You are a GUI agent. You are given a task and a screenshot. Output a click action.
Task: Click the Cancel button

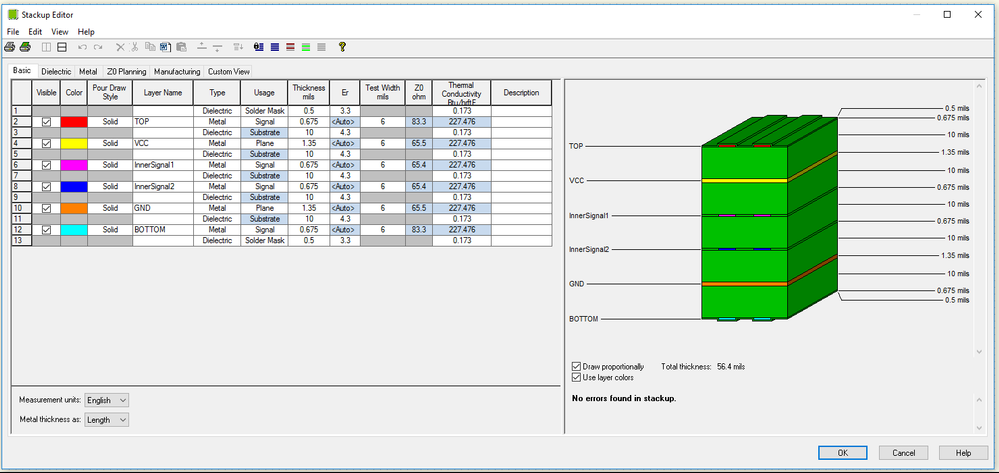[x=903, y=453]
